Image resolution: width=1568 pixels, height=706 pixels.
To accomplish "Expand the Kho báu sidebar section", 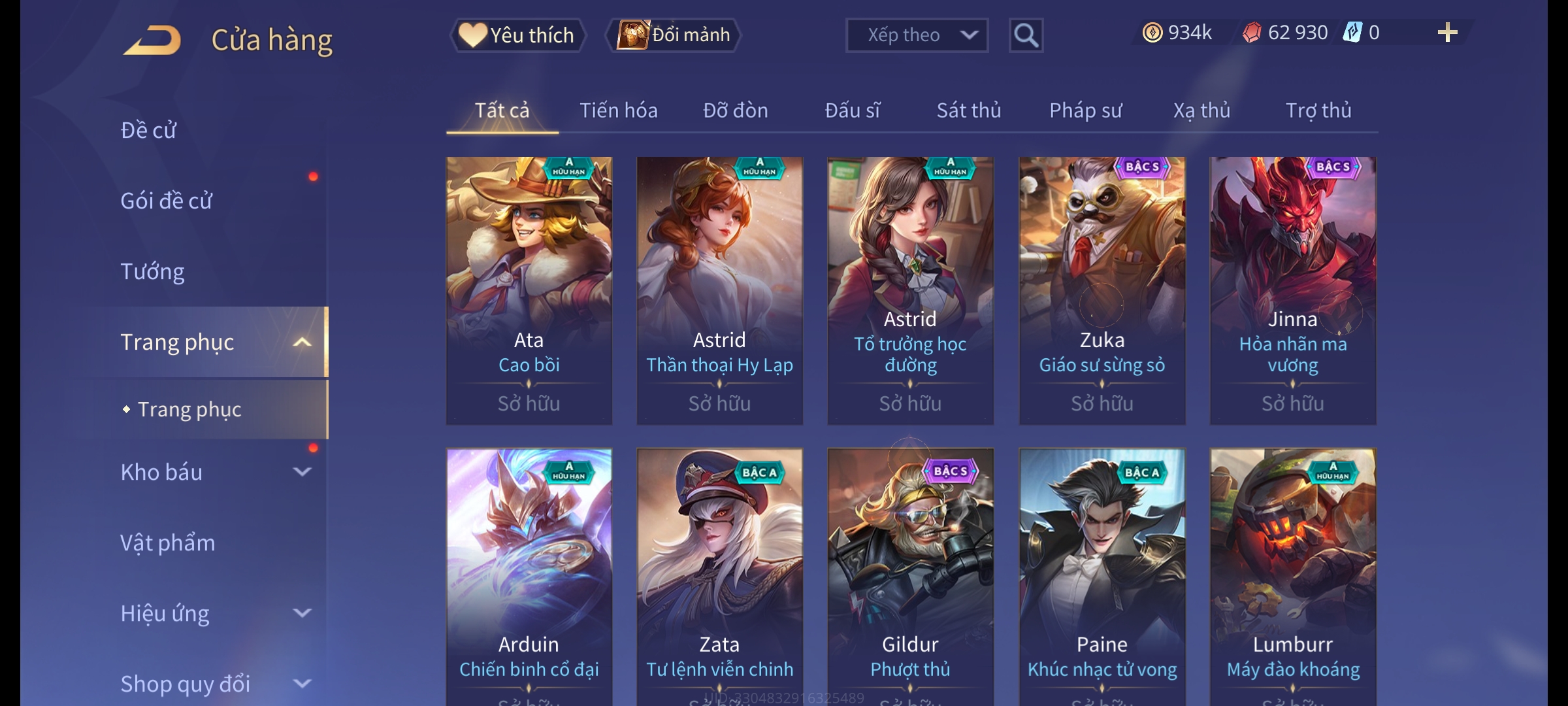I will [x=302, y=471].
